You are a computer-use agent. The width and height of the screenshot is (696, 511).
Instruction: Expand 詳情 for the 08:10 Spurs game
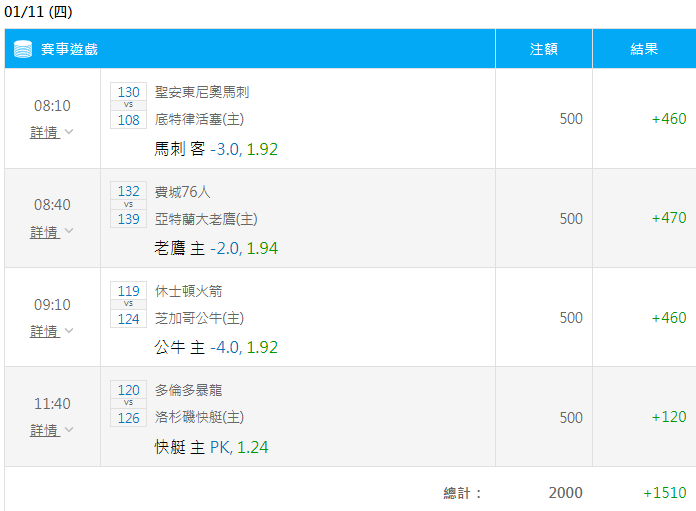click(45, 132)
